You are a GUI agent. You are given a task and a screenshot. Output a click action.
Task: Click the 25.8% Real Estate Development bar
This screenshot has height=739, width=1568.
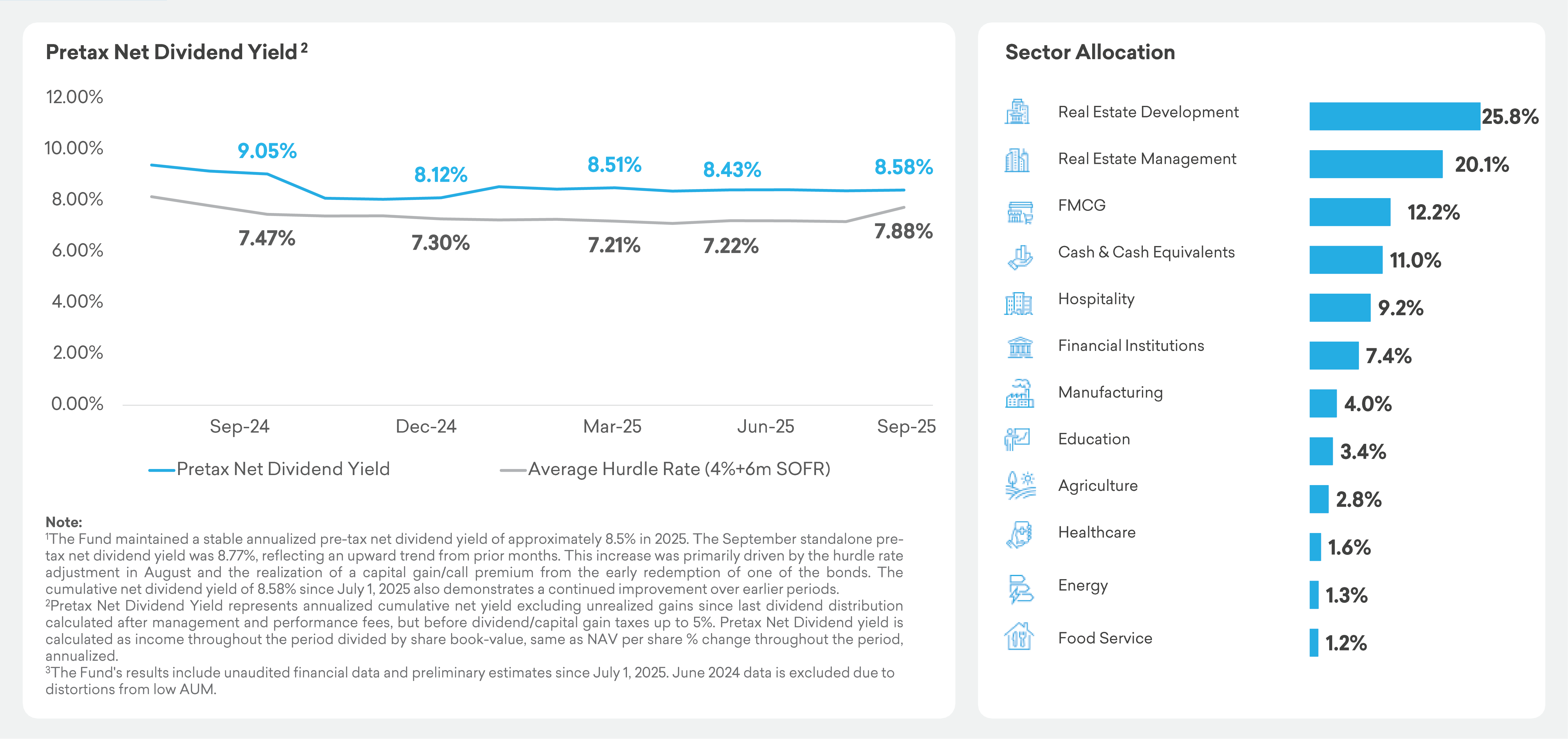pyautogui.click(x=1394, y=116)
